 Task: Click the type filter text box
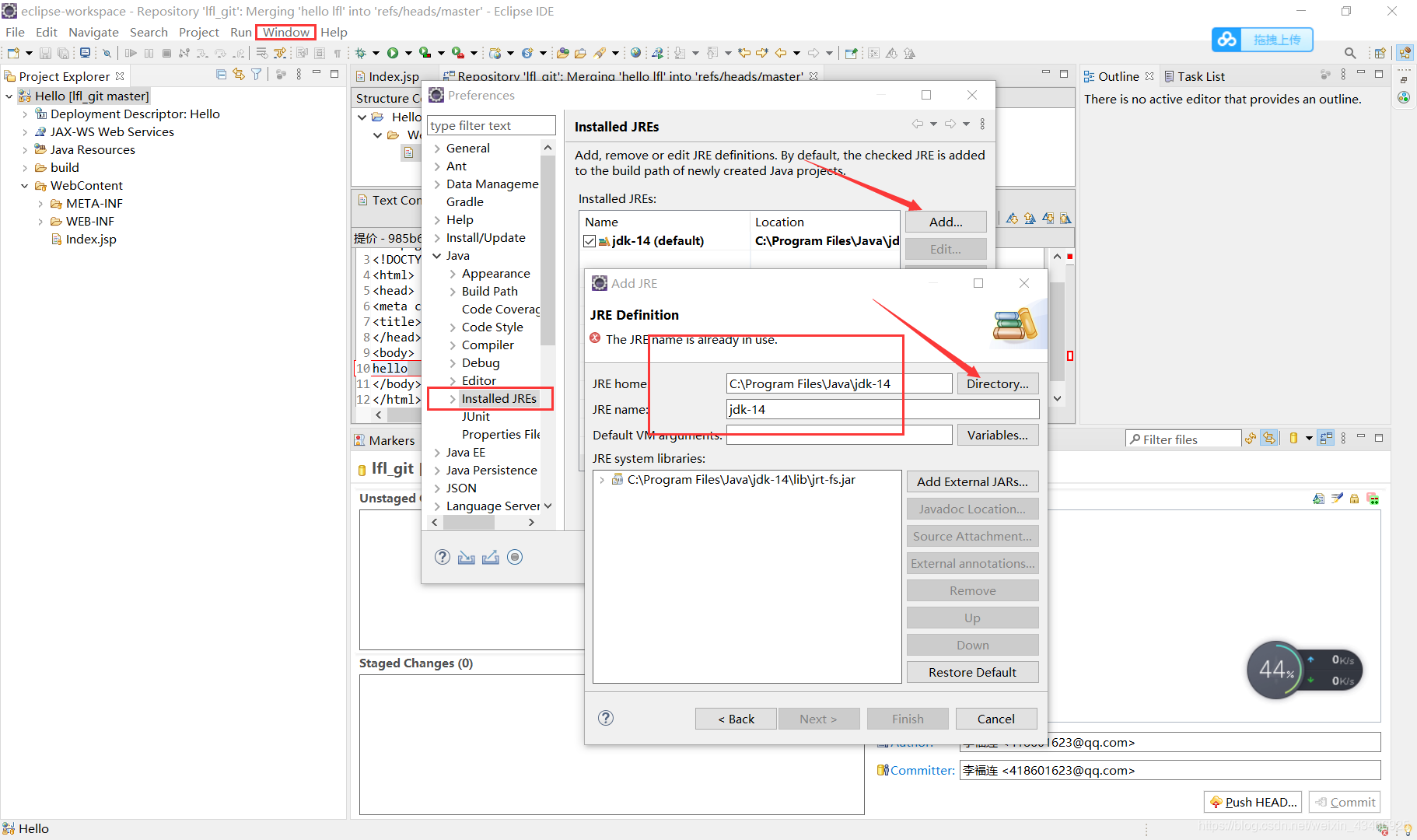(492, 125)
